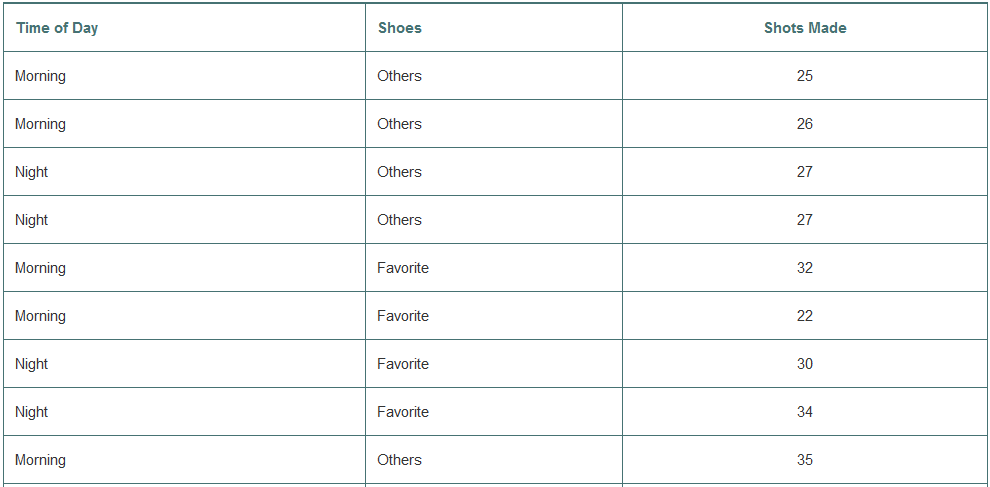
Task: Select the Shots Made cell showing 25
Action: coord(805,76)
